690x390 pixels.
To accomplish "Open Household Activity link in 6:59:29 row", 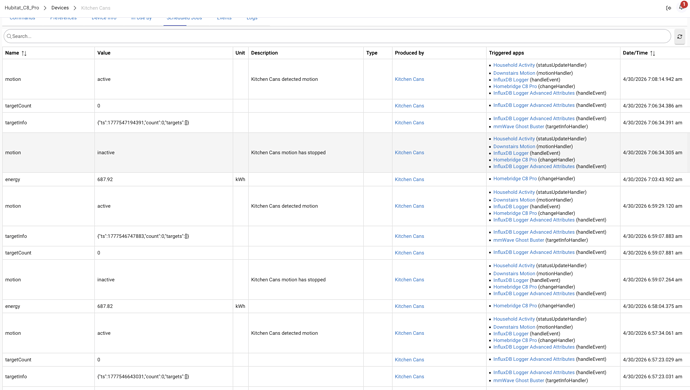I will click(514, 192).
